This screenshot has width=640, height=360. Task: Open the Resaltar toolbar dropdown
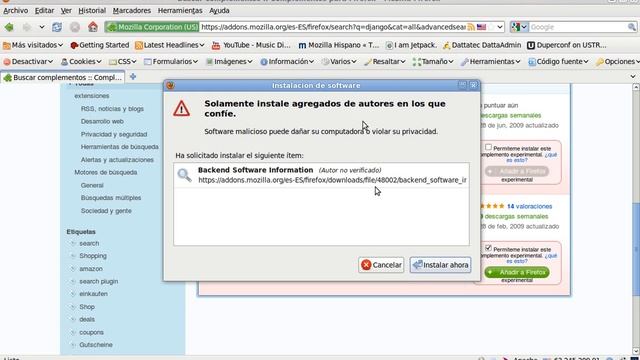[384, 62]
